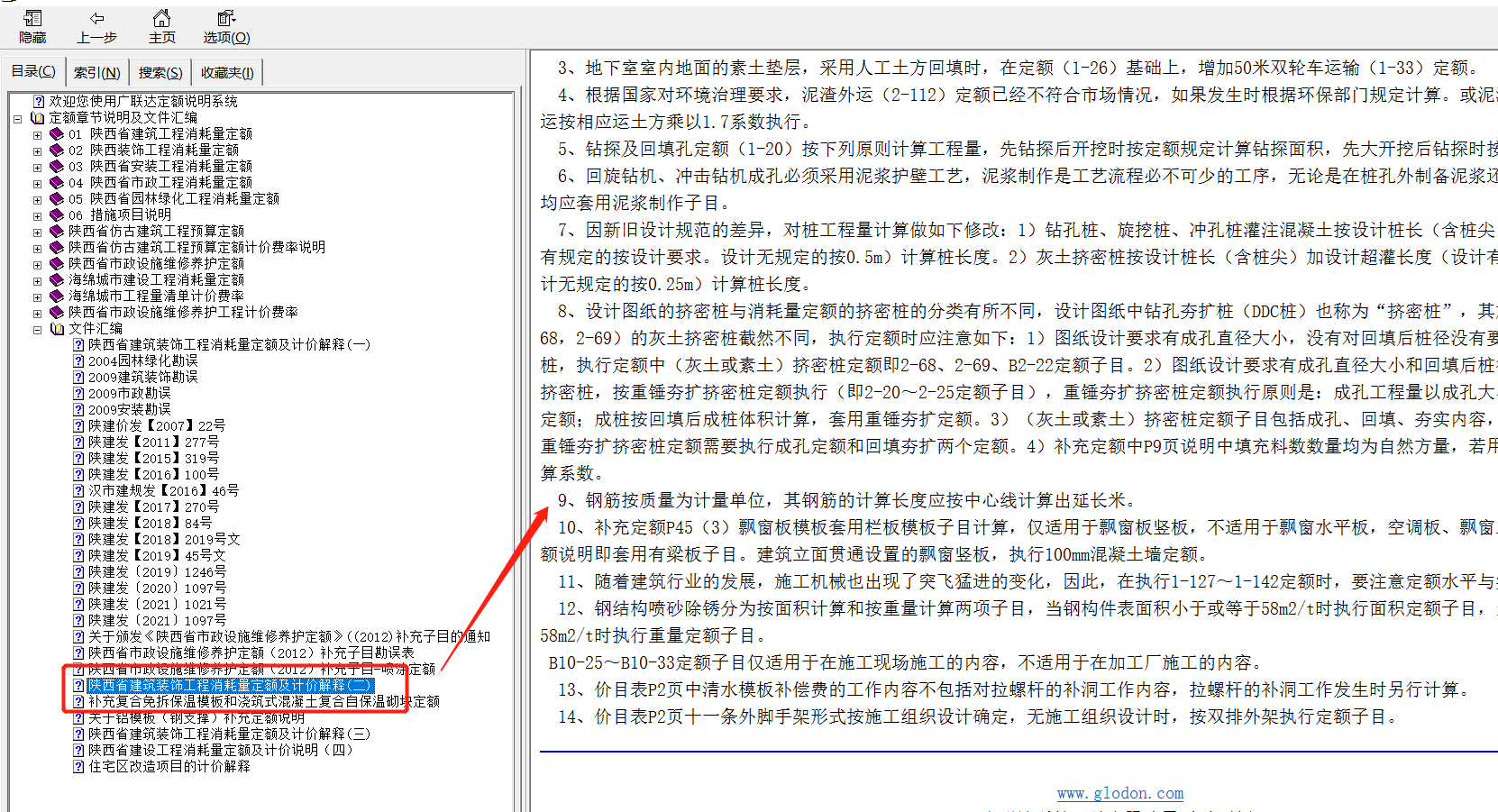Click the page icon of 汉市建规发【2016】46号
Screen dimensions: 1498x812
point(78,490)
